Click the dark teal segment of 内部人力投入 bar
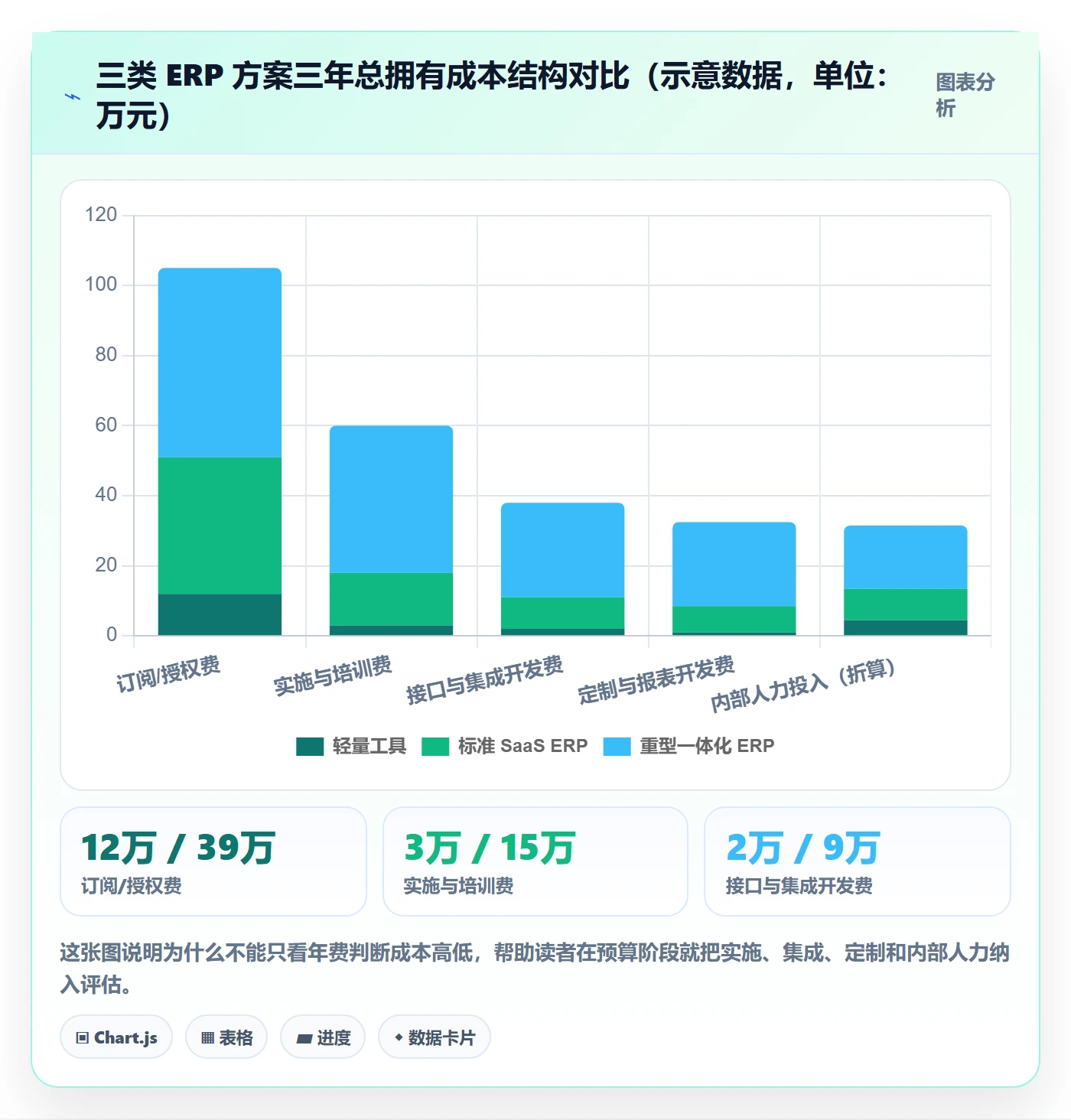The width and height of the screenshot is (1071, 1120). point(905,627)
